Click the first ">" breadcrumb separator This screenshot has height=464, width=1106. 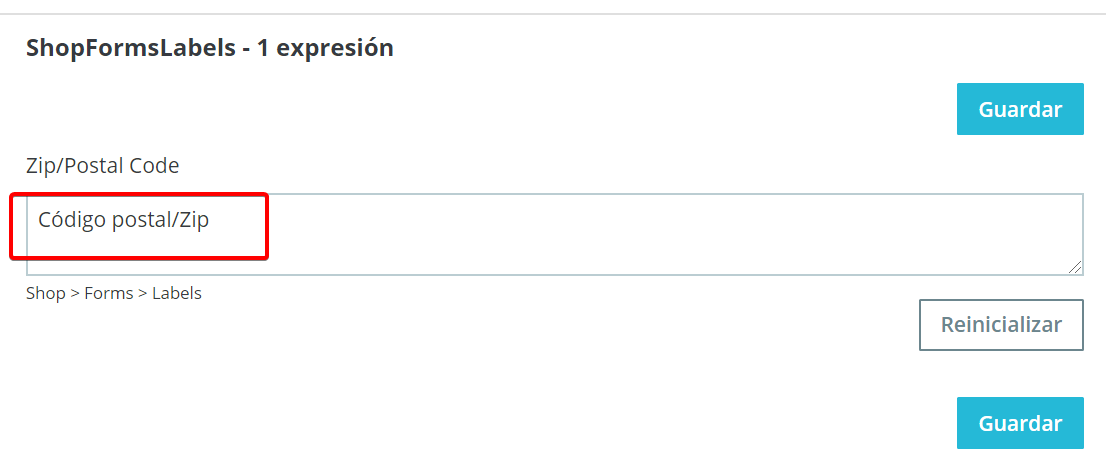(x=75, y=294)
